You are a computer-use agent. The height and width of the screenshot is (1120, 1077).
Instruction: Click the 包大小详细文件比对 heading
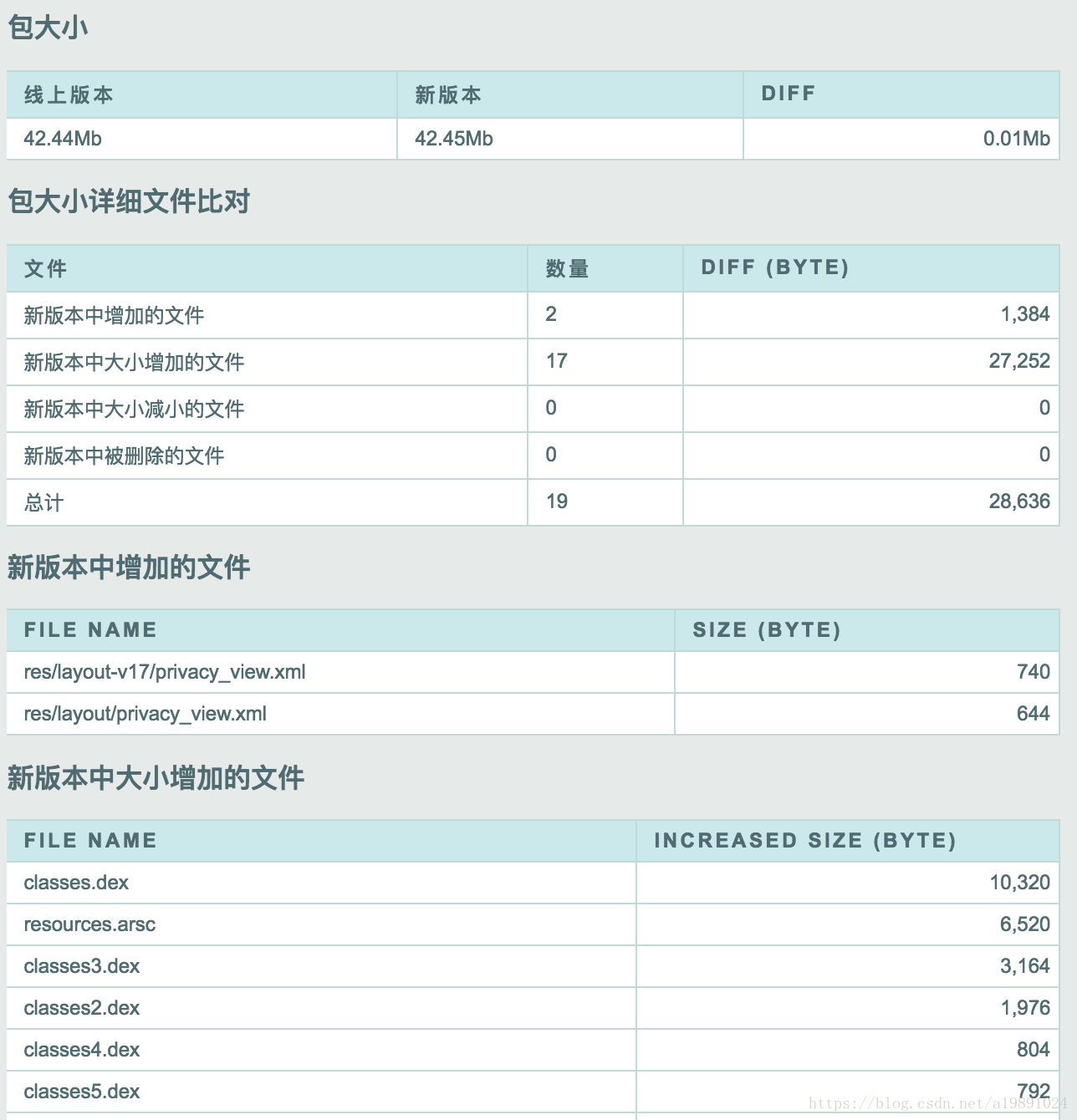[129, 201]
